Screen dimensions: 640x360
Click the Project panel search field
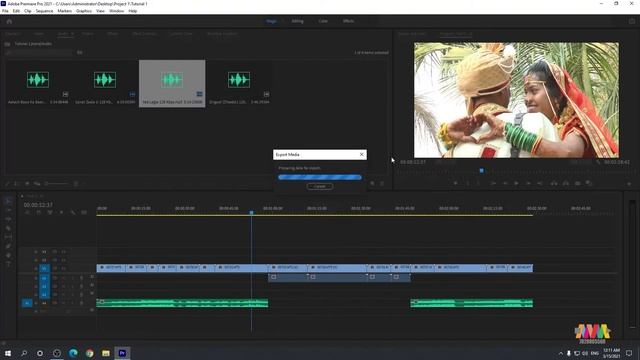pyautogui.click(x=40, y=53)
